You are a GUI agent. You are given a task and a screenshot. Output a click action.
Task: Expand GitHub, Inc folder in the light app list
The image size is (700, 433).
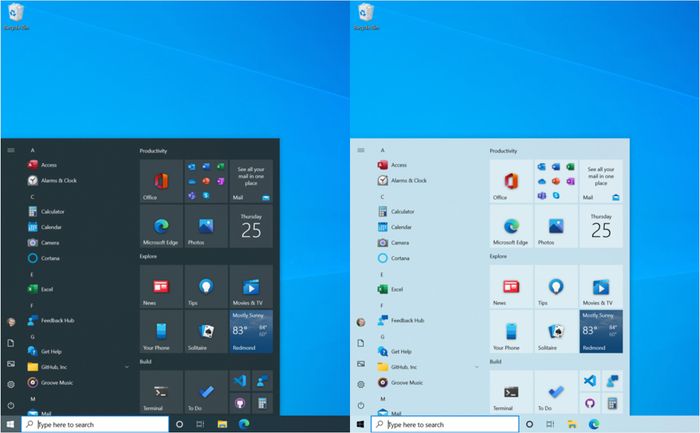click(x=477, y=367)
